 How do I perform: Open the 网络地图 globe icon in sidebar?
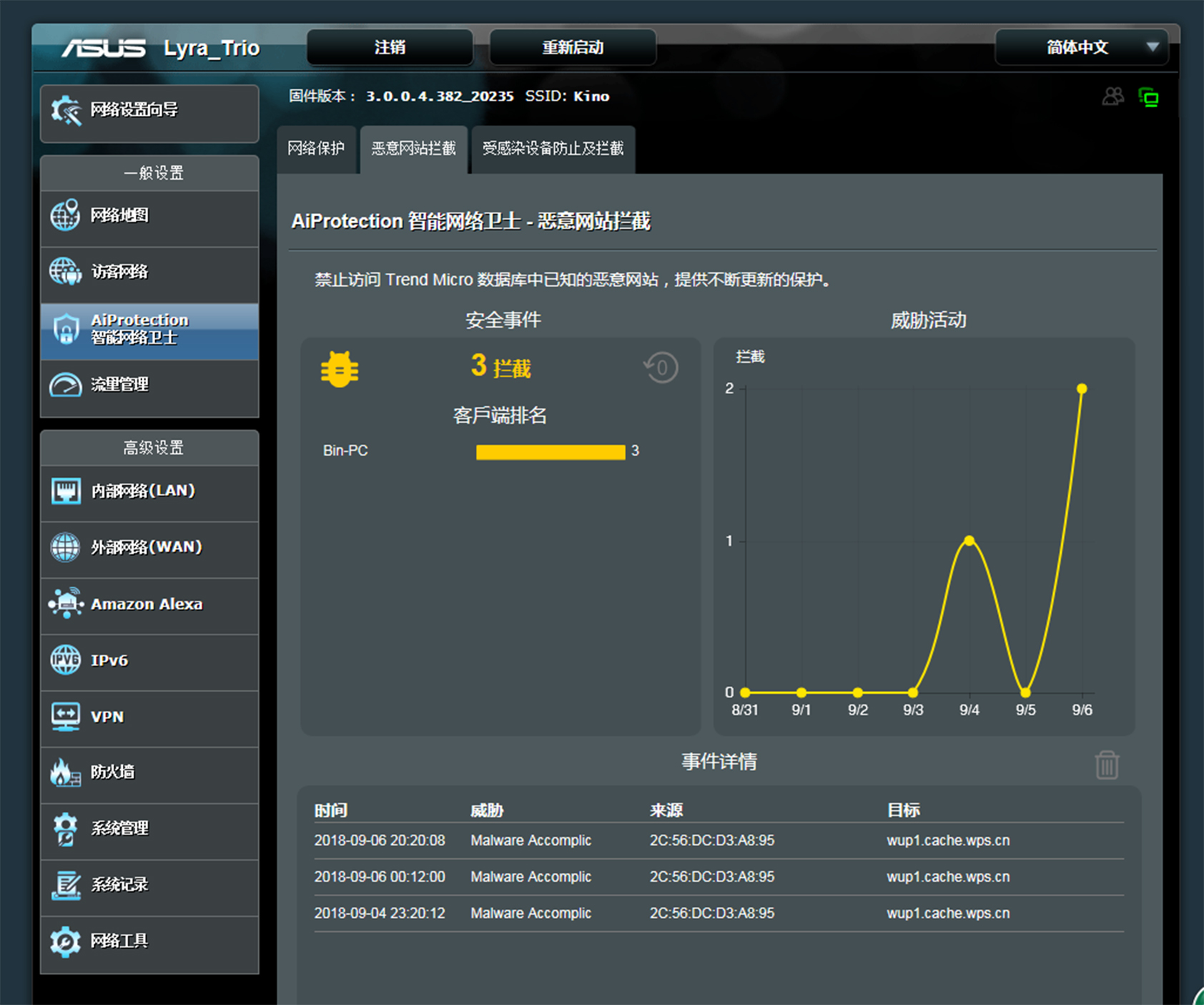click(65, 215)
